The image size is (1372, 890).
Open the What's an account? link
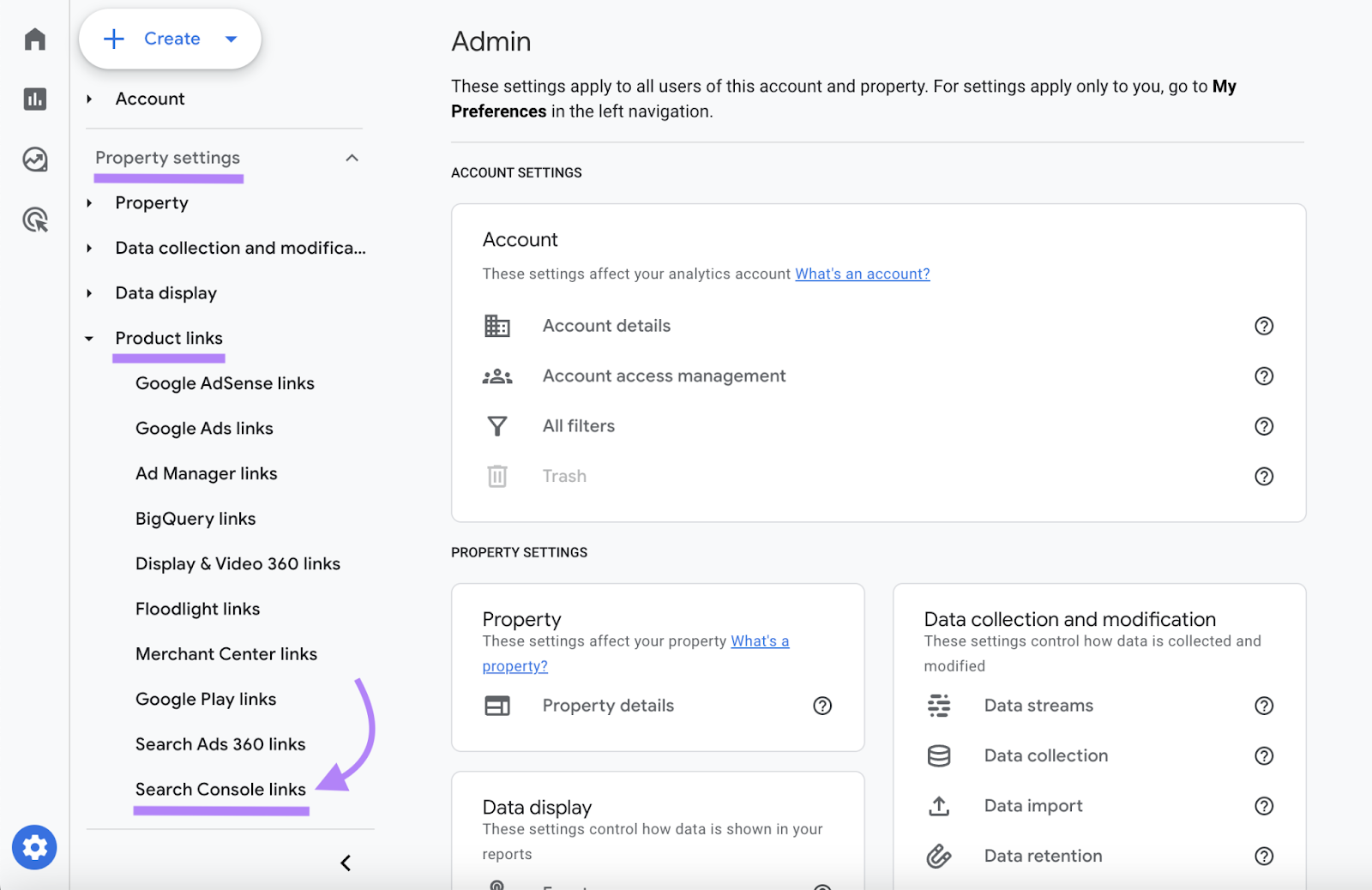pos(862,274)
